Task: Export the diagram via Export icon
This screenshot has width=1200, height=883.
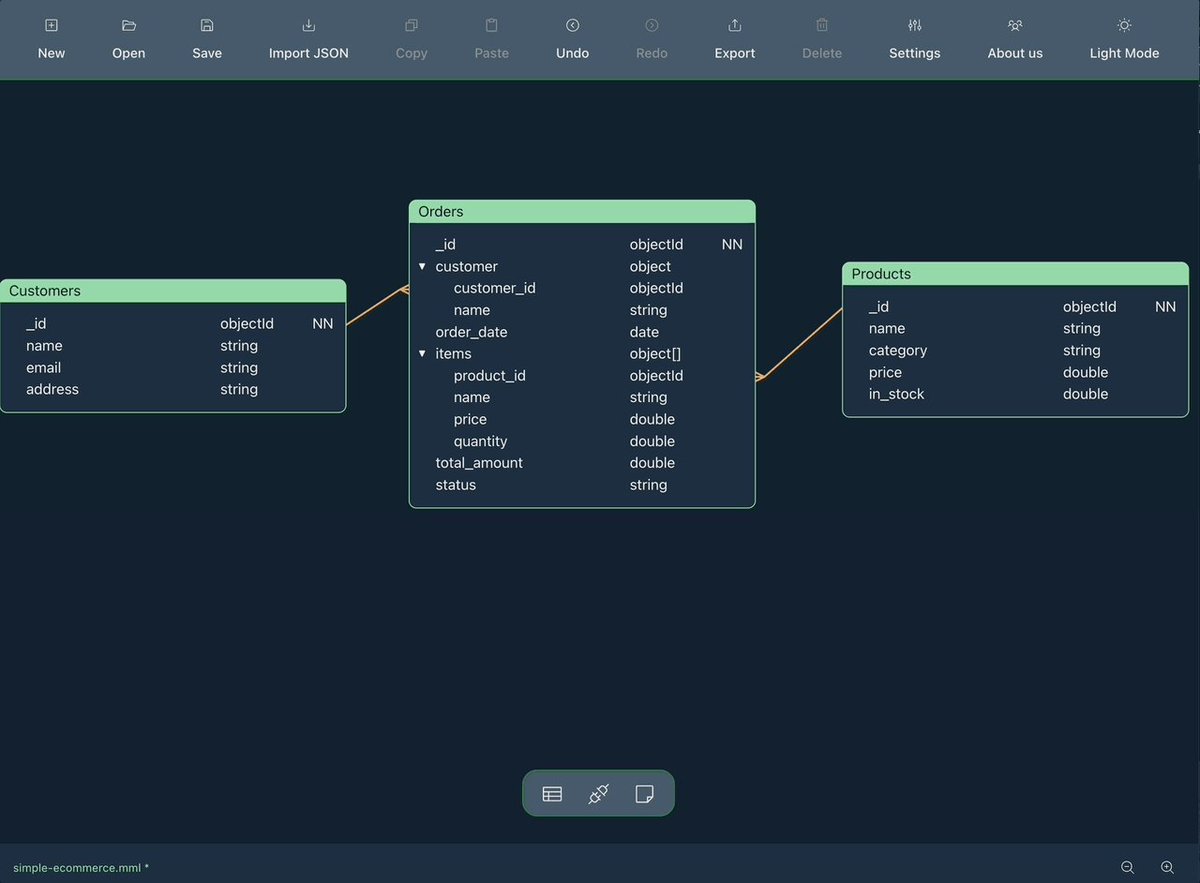Action: (x=734, y=25)
